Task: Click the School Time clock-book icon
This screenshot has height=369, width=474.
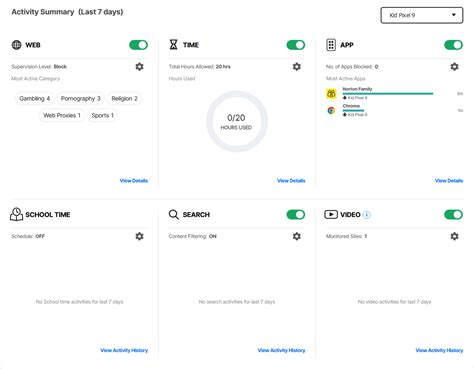Action: [16, 214]
